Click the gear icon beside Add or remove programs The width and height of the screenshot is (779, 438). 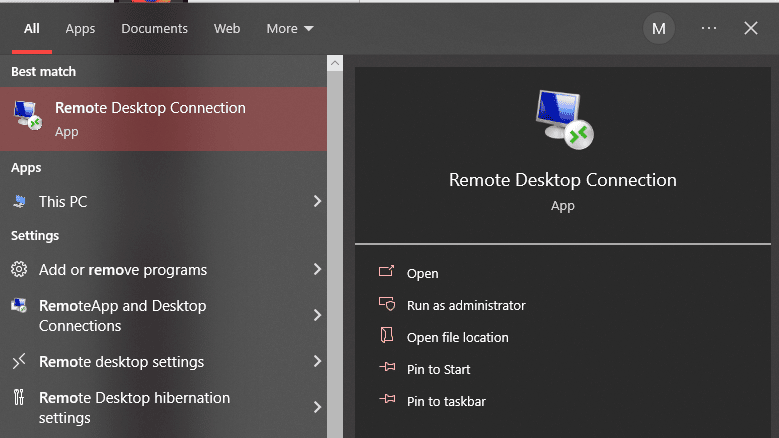19,270
